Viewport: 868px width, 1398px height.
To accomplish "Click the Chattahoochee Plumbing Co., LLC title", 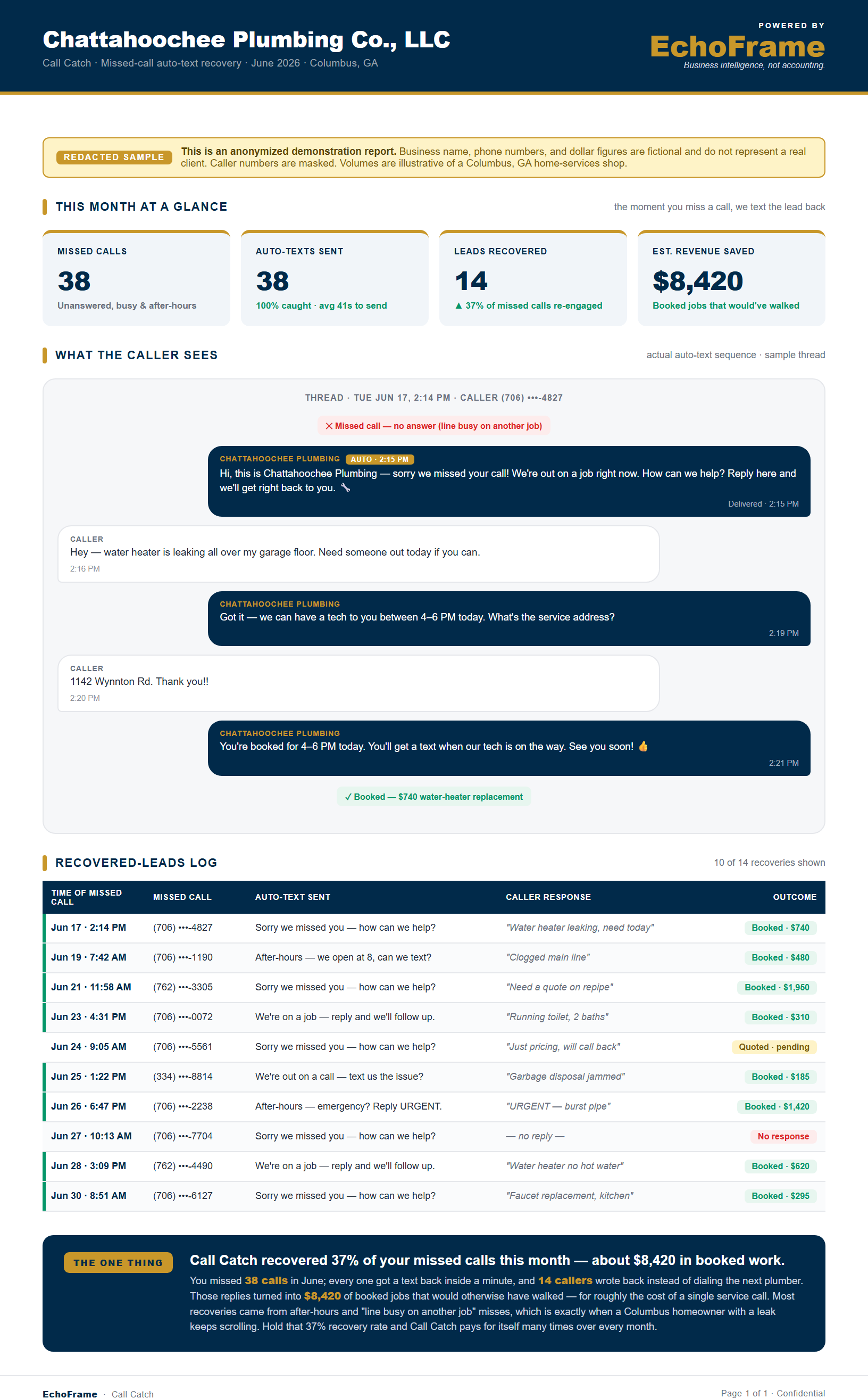I will click(246, 39).
